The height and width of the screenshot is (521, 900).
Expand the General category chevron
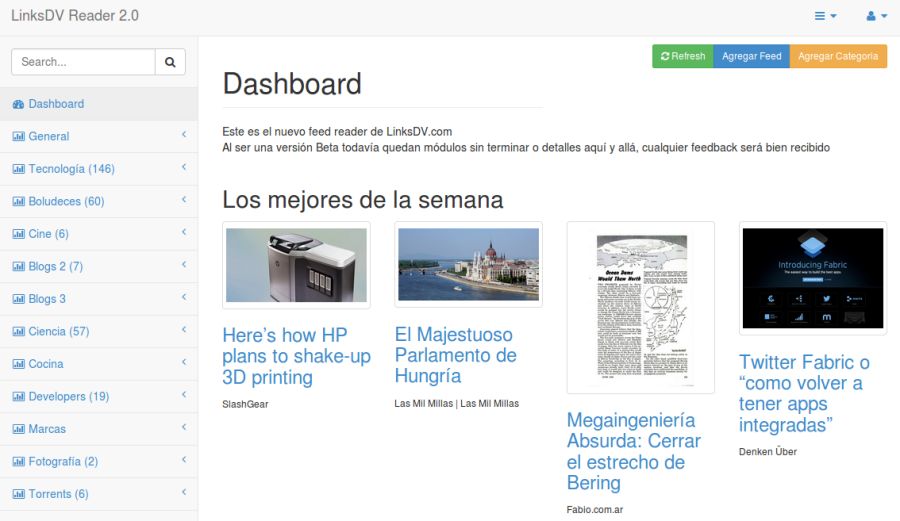click(x=184, y=134)
